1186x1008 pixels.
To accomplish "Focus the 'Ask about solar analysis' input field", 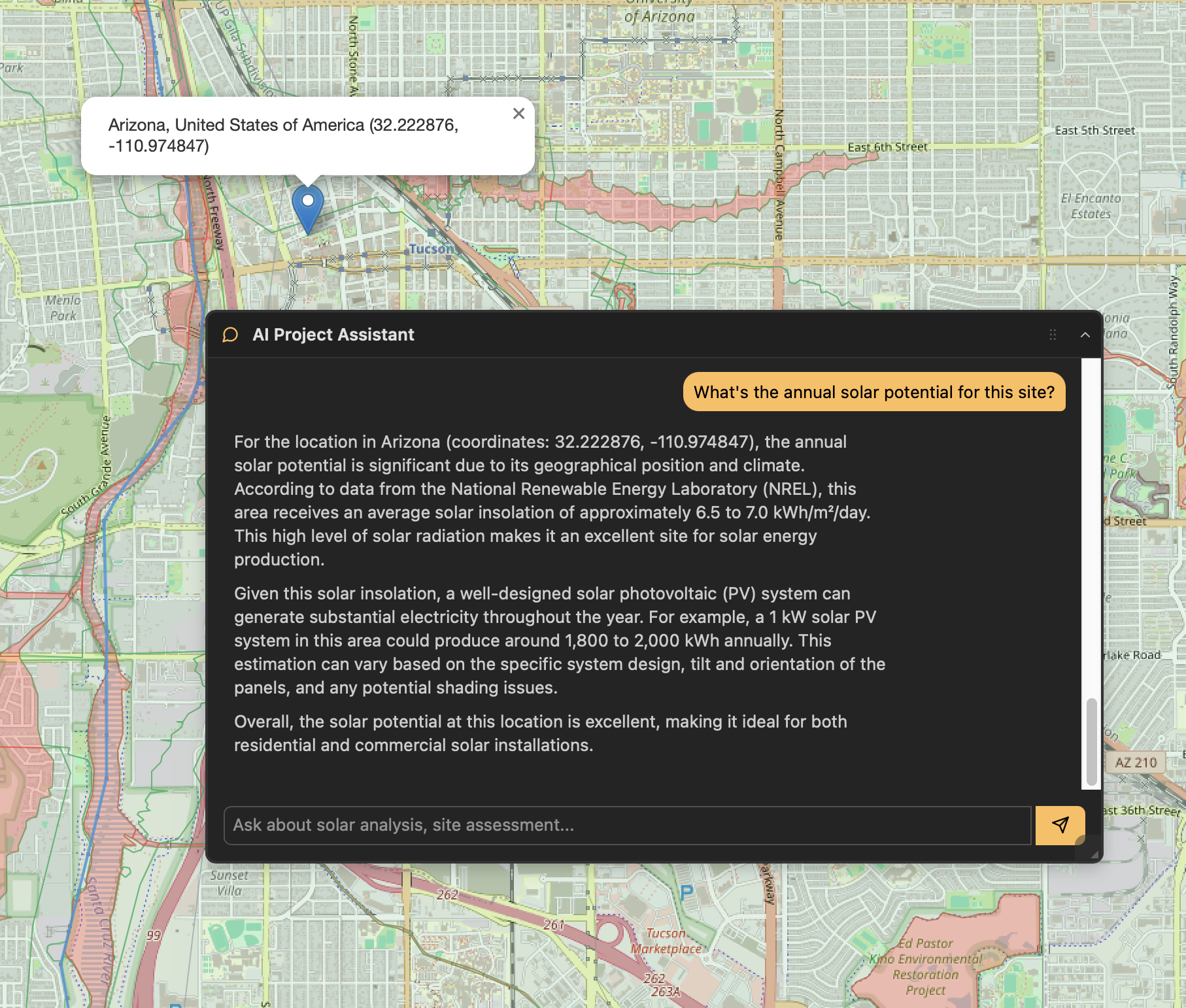I will tap(626, 825).
